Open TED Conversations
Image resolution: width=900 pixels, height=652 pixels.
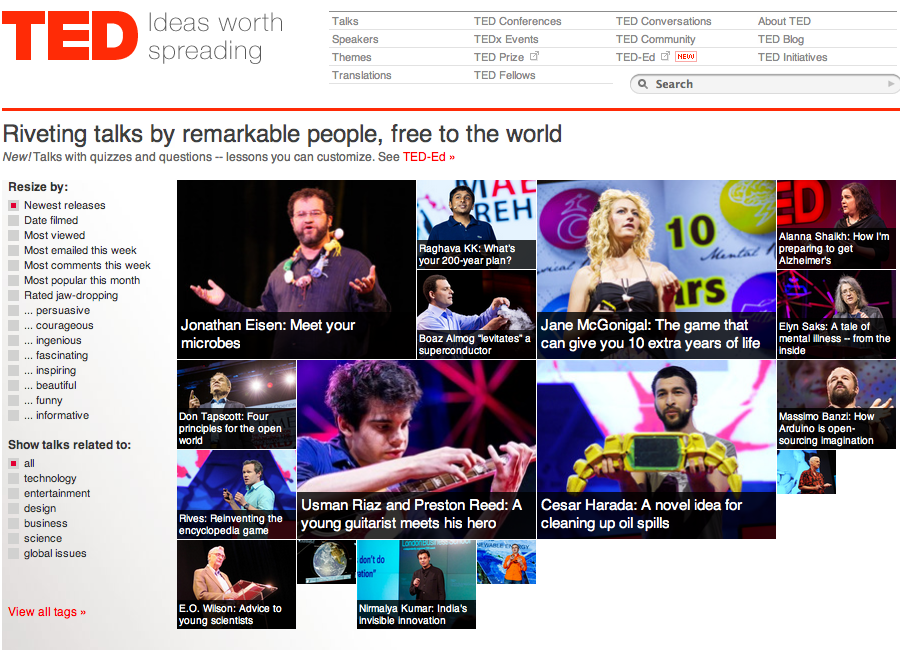click(x=663, y=21)
